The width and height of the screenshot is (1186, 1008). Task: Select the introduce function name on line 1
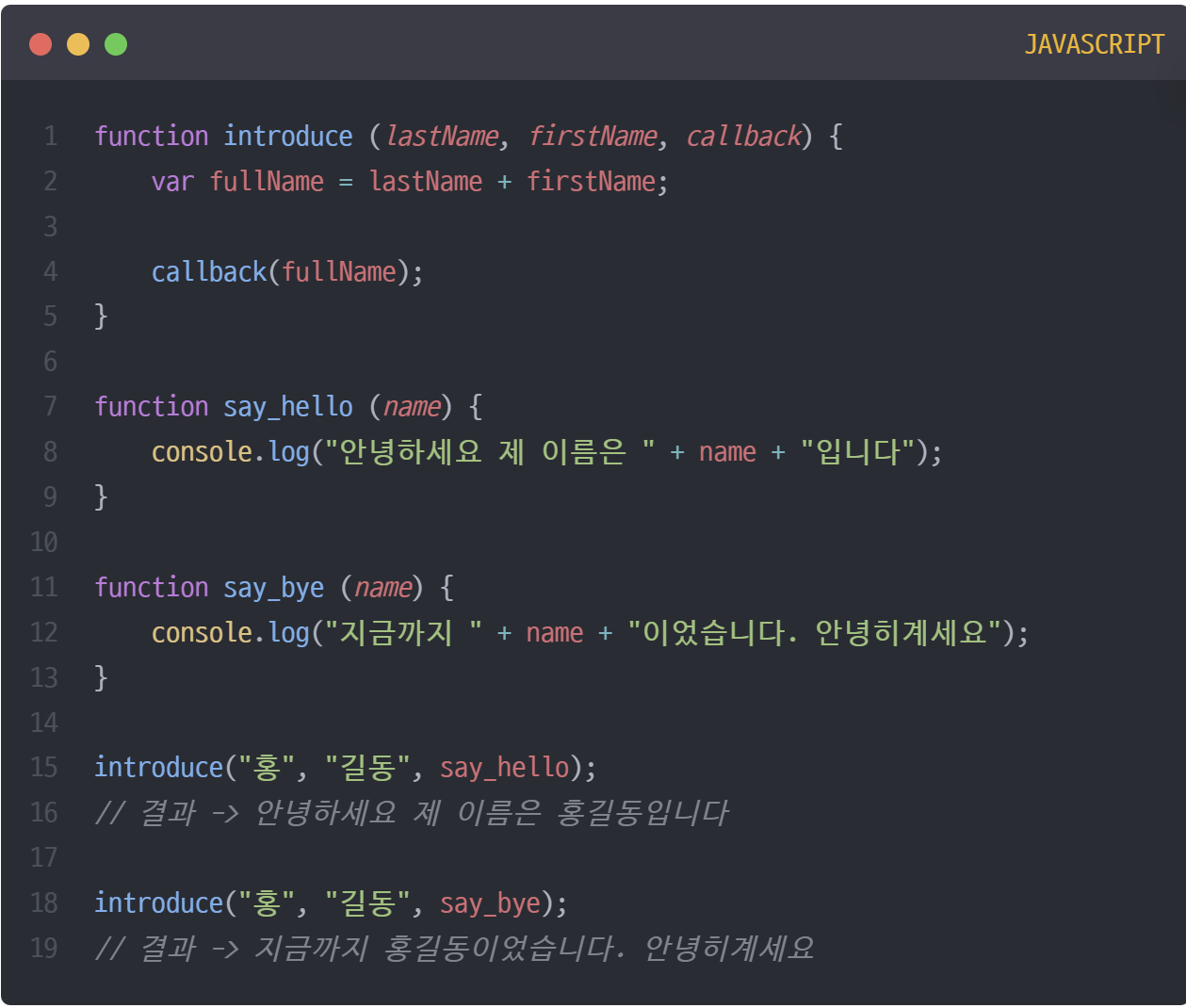click(287, 136)
